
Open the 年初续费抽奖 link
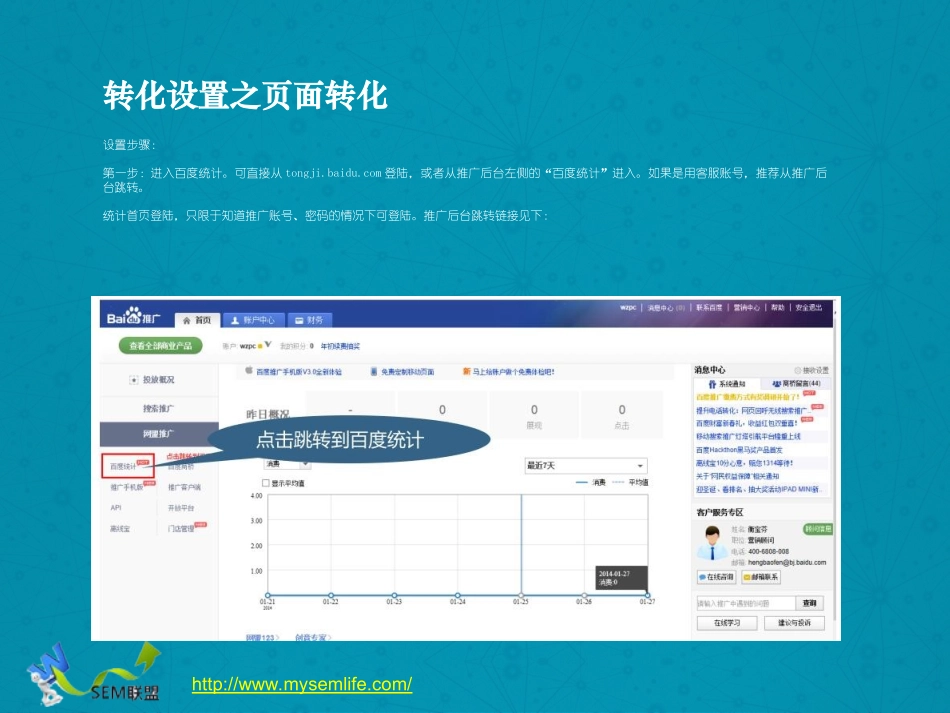click(x=340, y=347)
